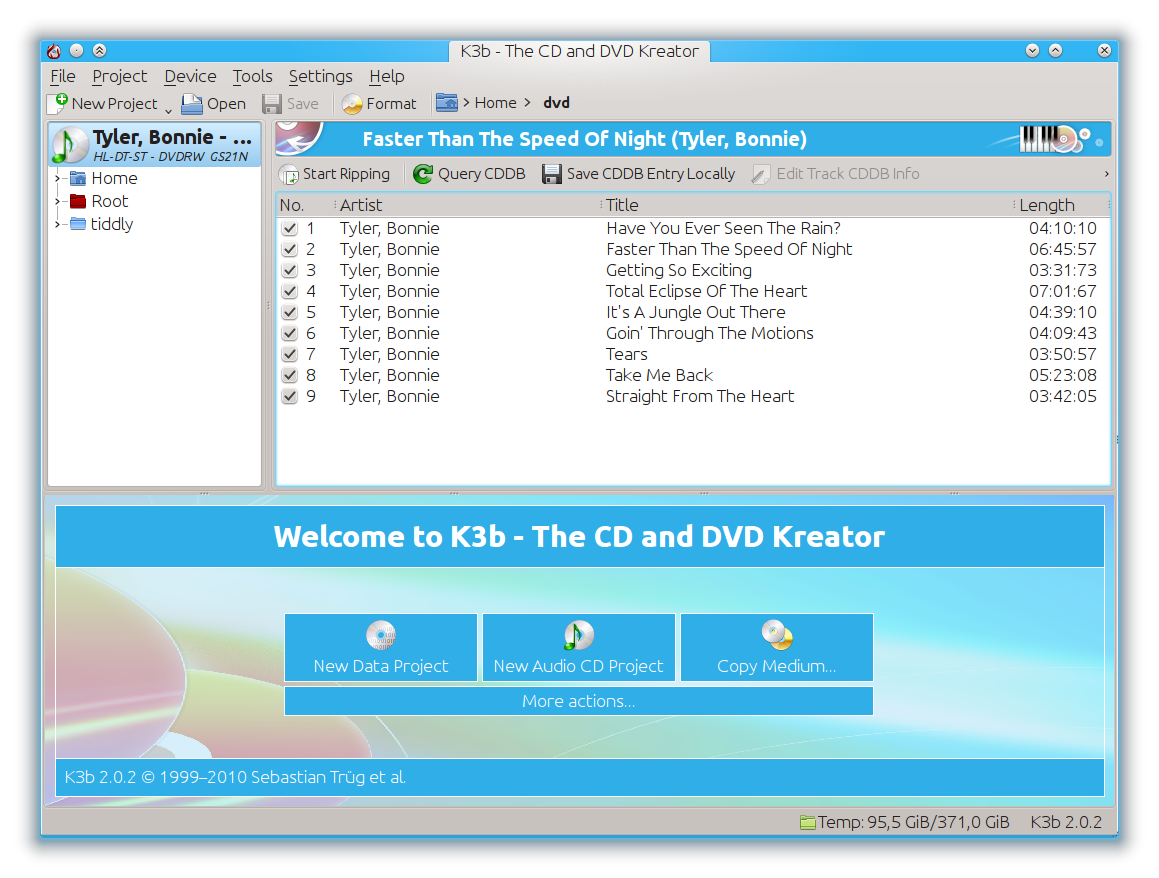
Task: Select Home in the breadcrumb path
Action: [x=495, y=103]
